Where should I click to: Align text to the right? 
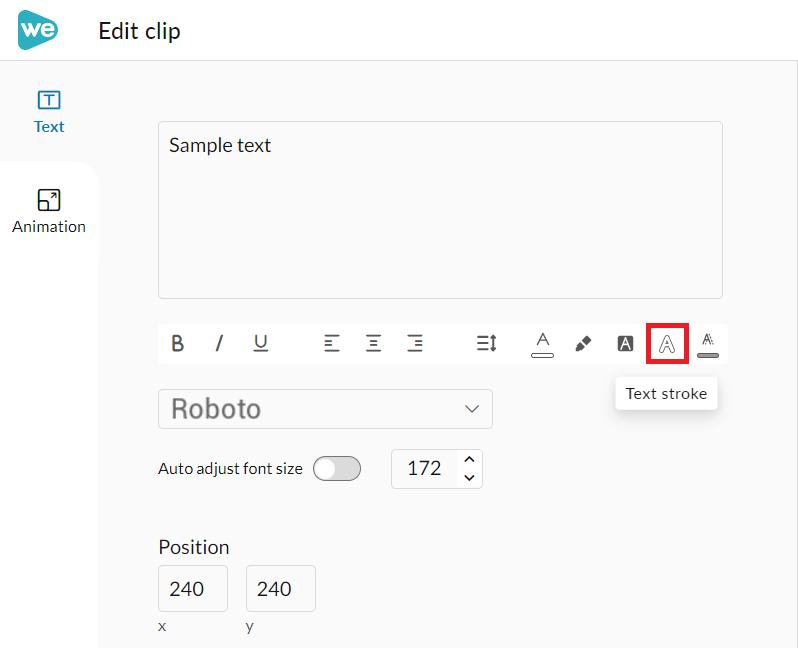pos(415,343)
